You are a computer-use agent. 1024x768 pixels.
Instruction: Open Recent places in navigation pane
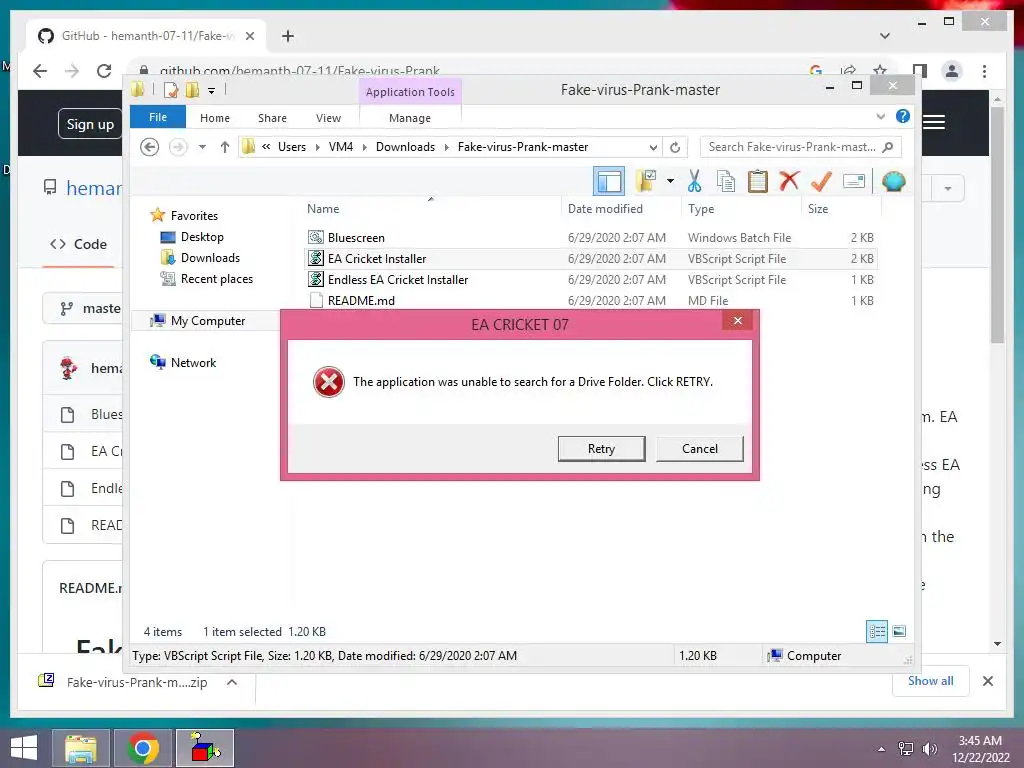coord(217,279)
